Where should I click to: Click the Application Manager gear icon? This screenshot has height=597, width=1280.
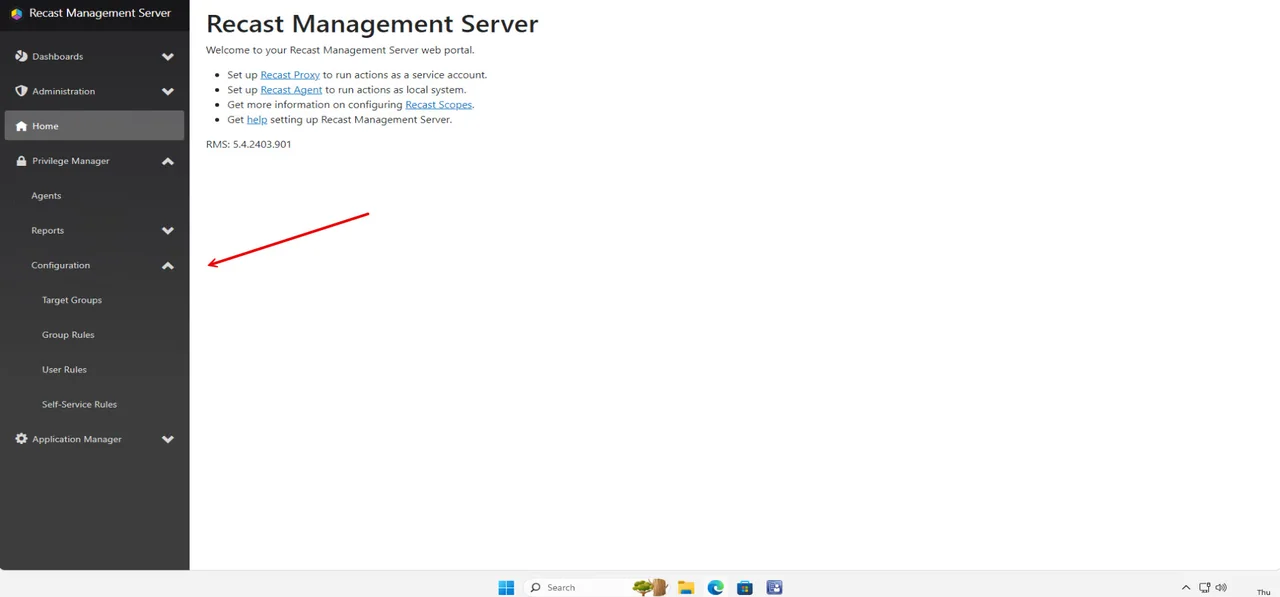21,439
